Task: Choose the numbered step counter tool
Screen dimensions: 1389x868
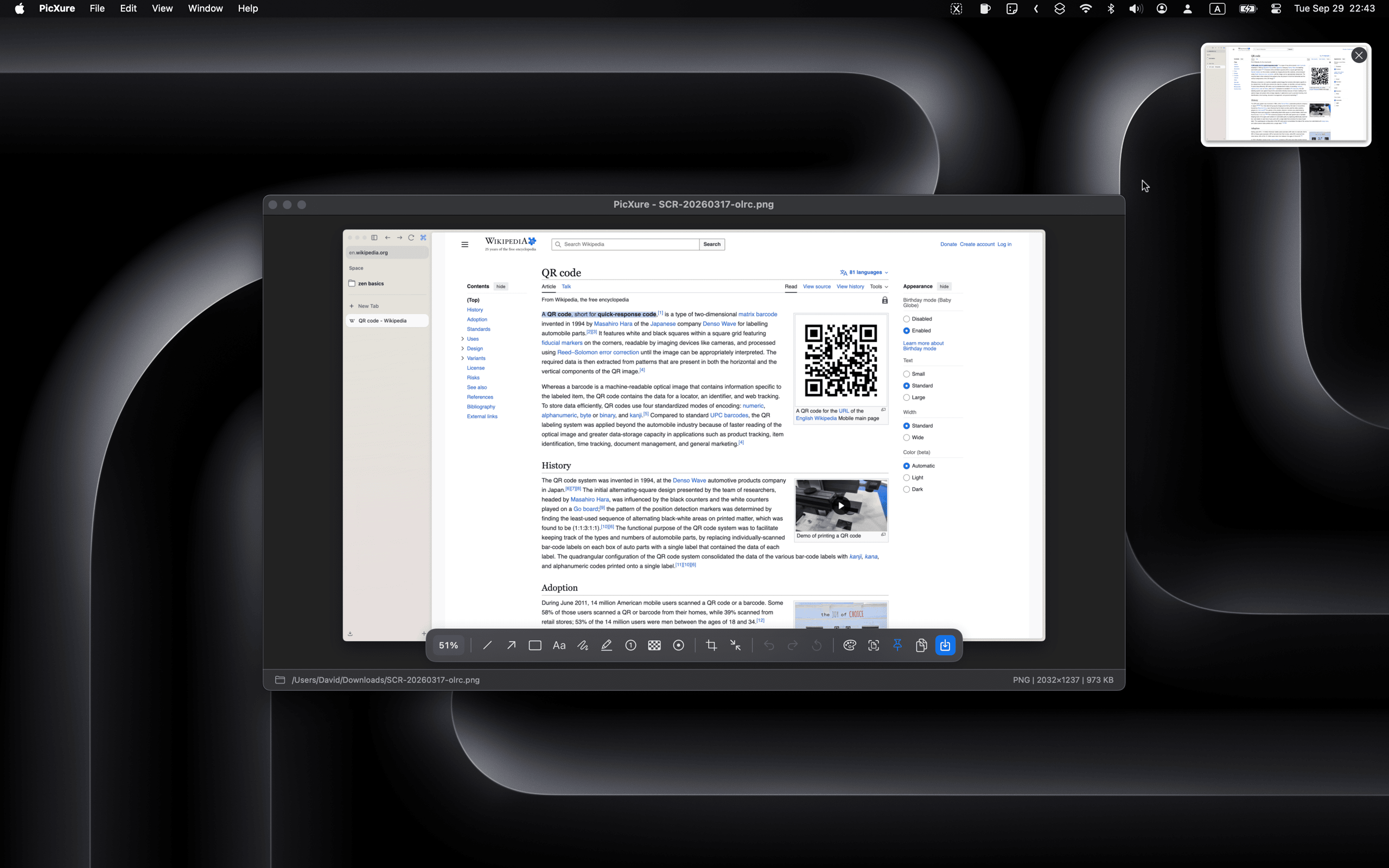Action: (630, 645)
